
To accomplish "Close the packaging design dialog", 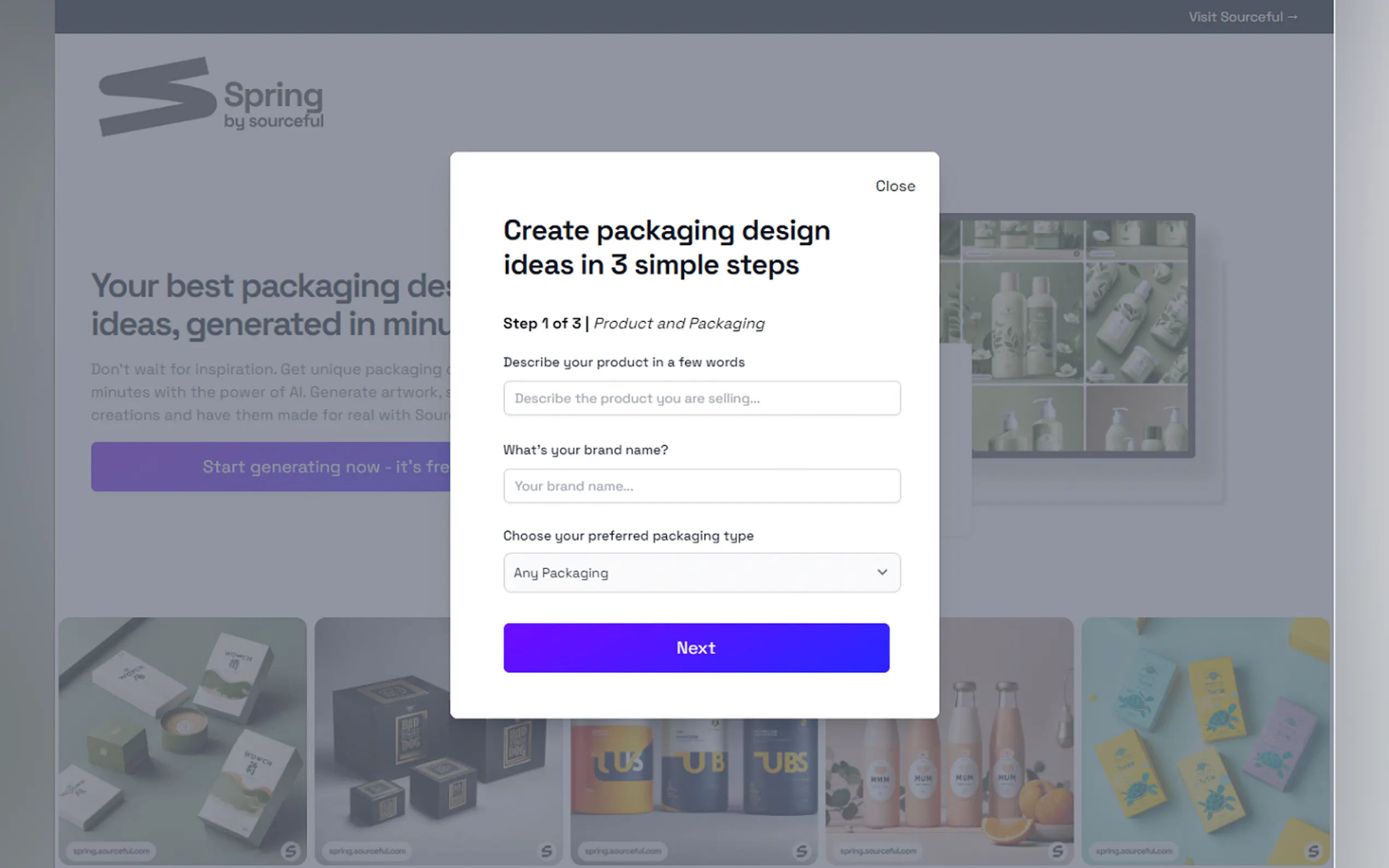I will click(895, 186).
